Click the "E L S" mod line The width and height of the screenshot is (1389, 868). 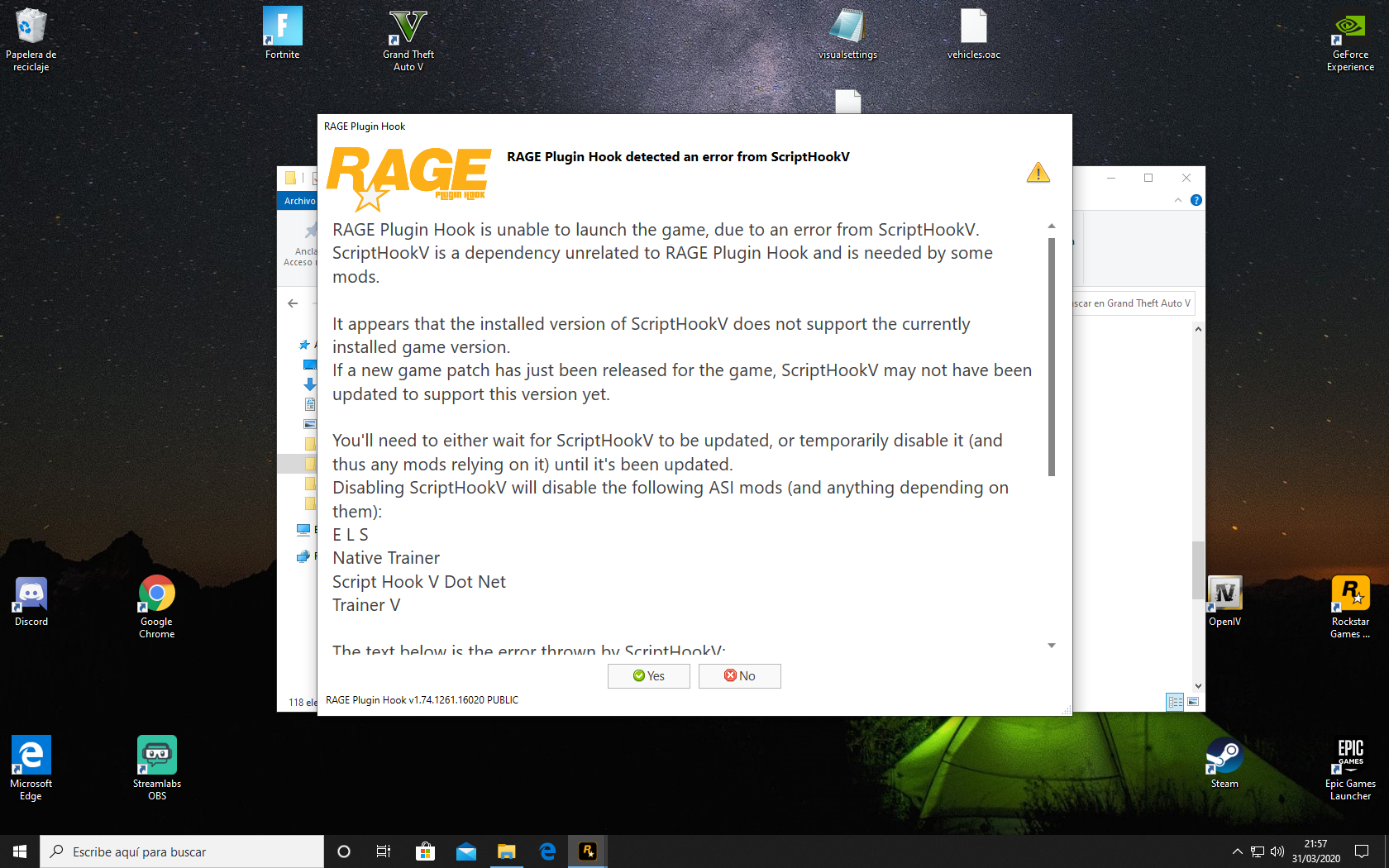351,535
